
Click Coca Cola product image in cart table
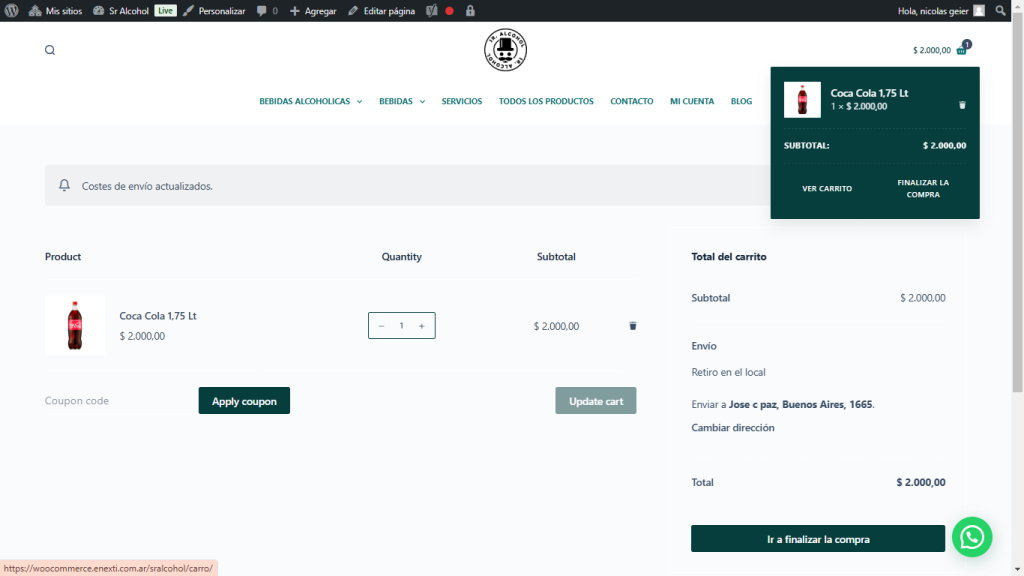74,325
